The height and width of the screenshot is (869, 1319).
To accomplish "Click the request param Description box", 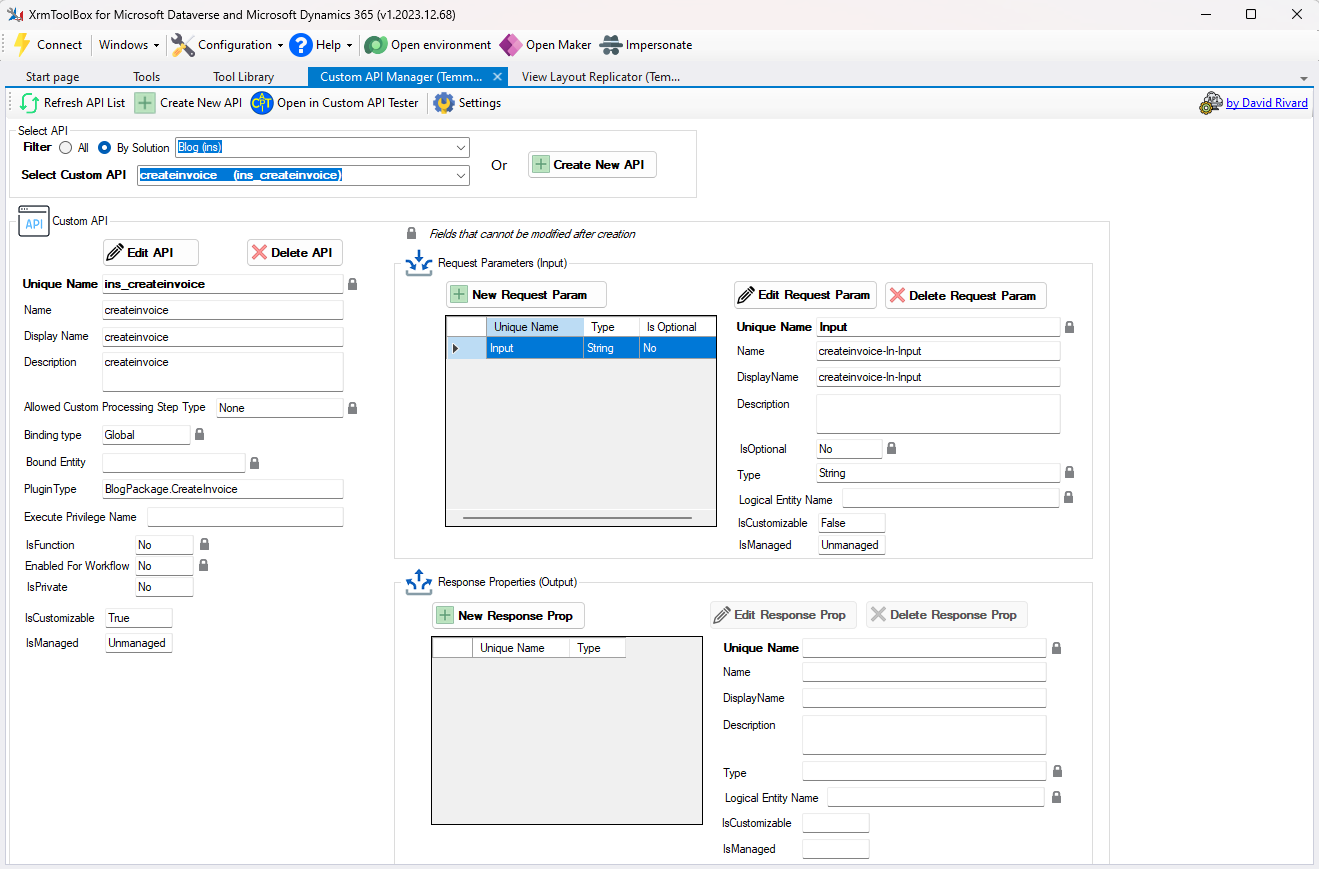I will point(938,414).
